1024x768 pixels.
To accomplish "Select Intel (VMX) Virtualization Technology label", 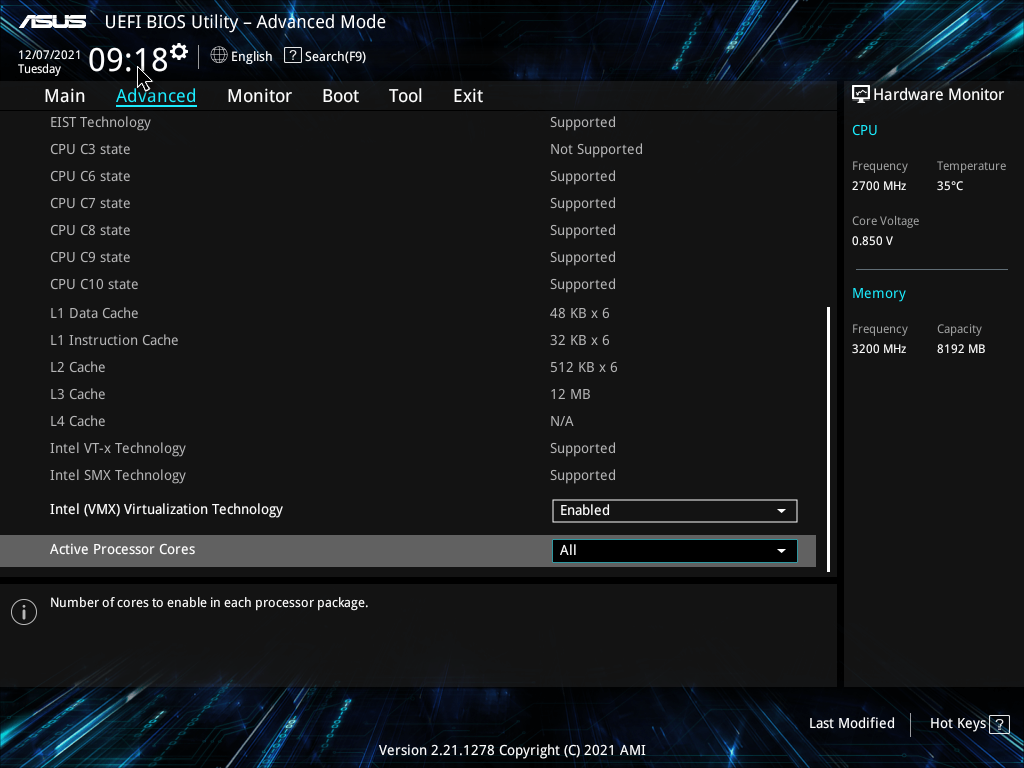I will [x=166, y=509].
